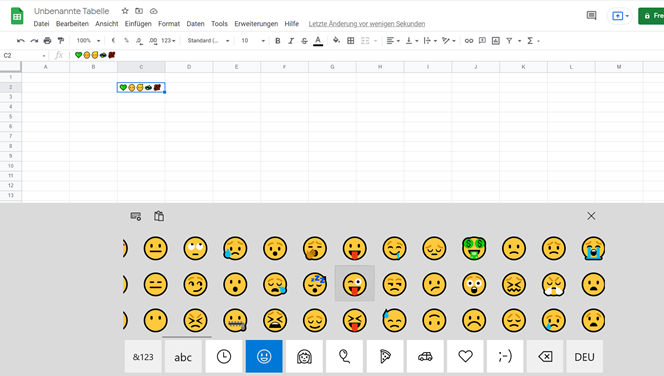This screenshot has width=664, height=376.
Task: Insert the winking tongue-out emoji
Action: (354, 284)
